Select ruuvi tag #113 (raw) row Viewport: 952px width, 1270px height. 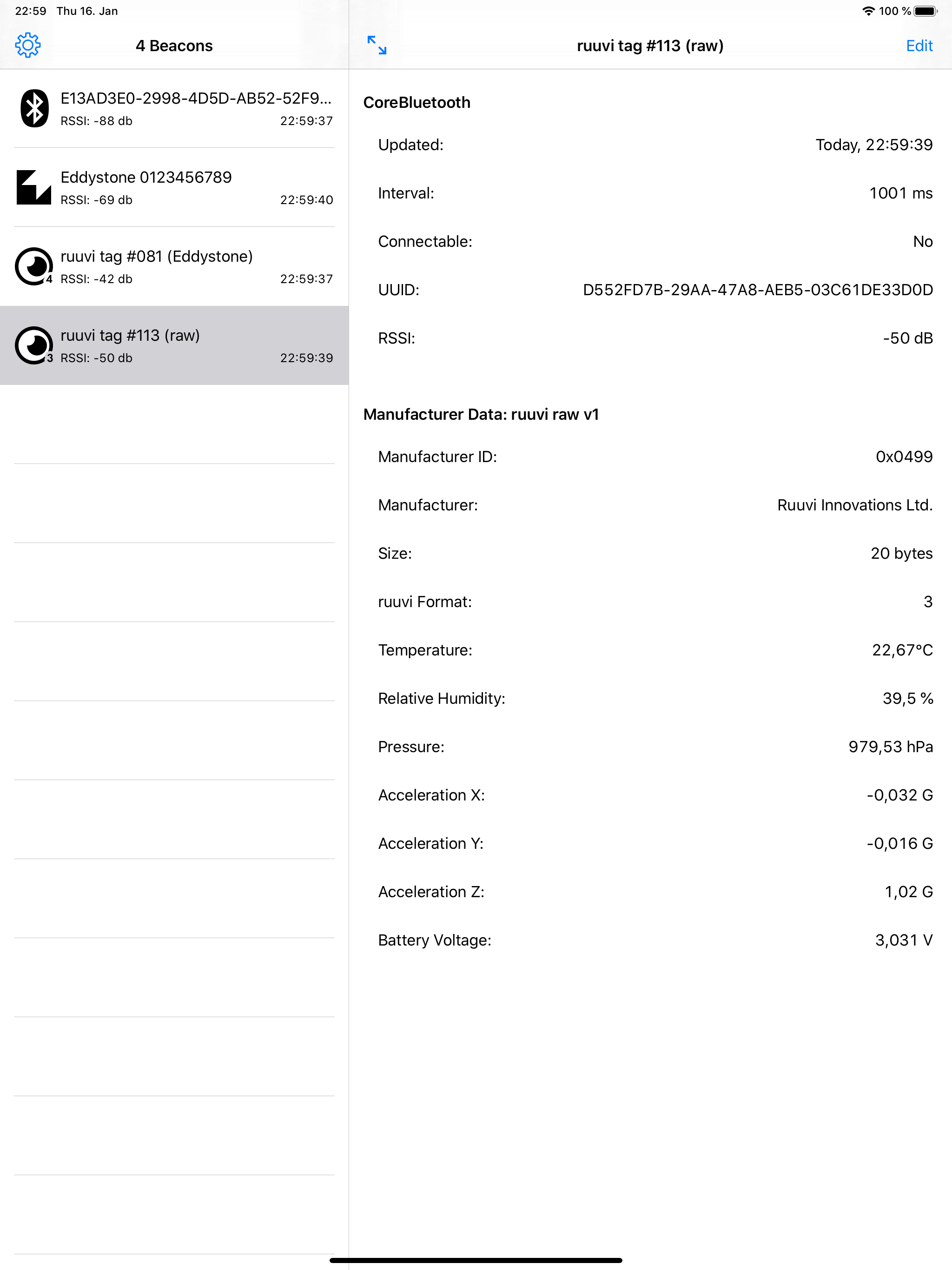pyautogui.click(x=174, y=346)
